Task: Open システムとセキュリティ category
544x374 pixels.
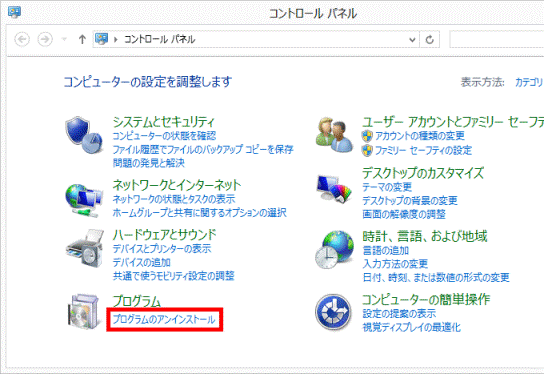Action: pyautogui.click(x=163, y=122)
